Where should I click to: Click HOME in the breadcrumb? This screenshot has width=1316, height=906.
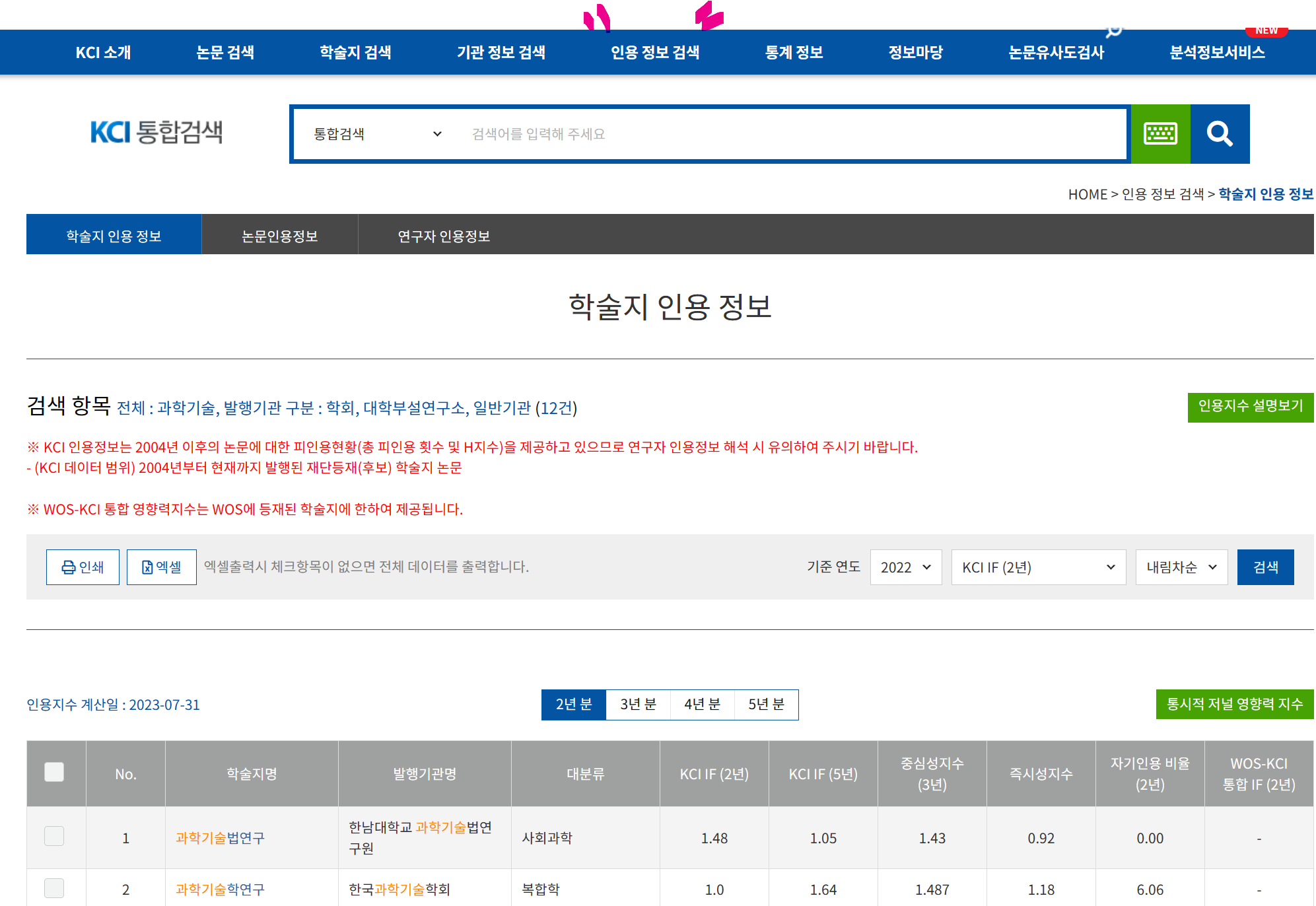(1088, 194)
